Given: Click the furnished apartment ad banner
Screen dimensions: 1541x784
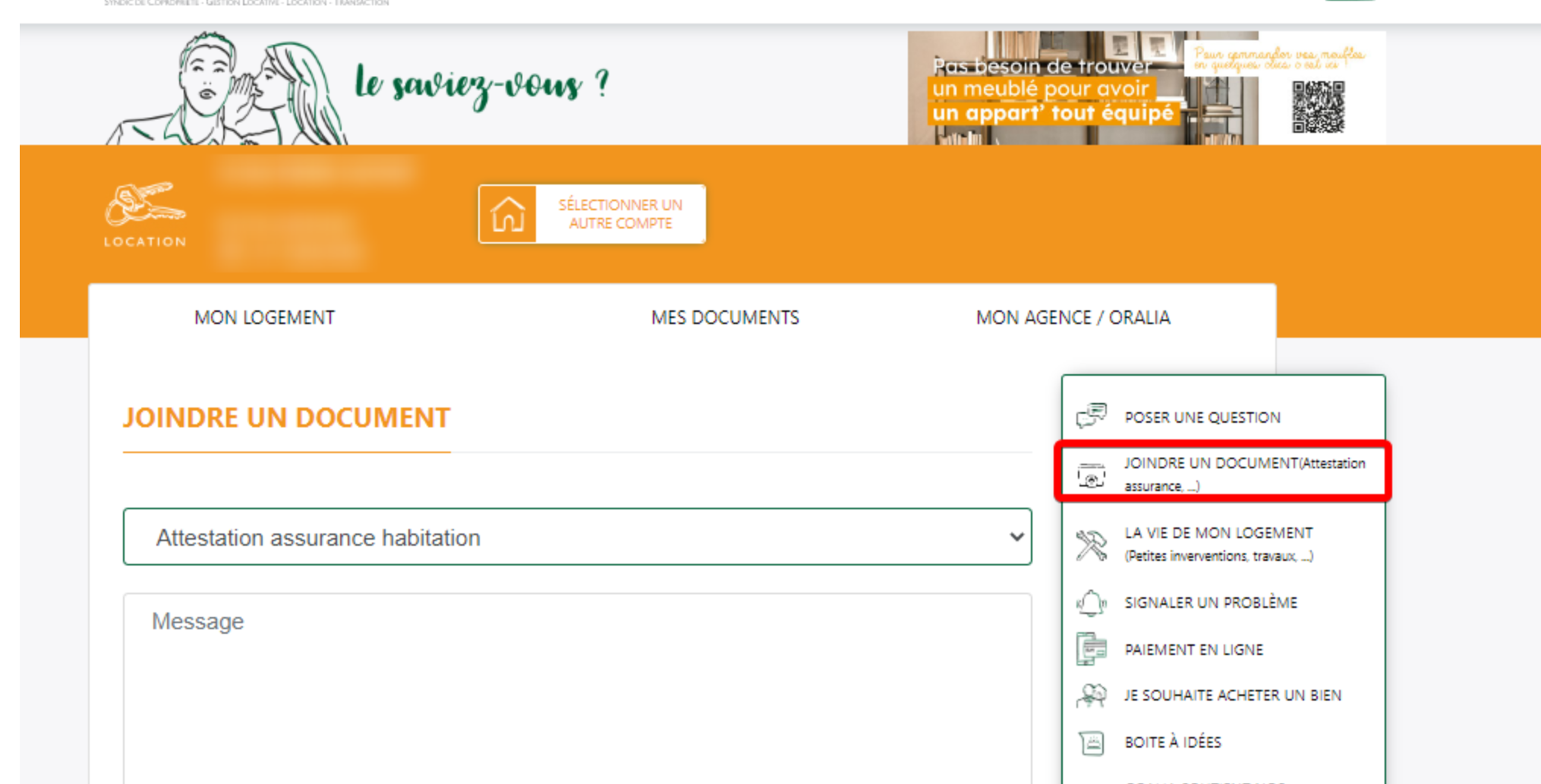Looking at the screenshot, I should pos(1146,88).
